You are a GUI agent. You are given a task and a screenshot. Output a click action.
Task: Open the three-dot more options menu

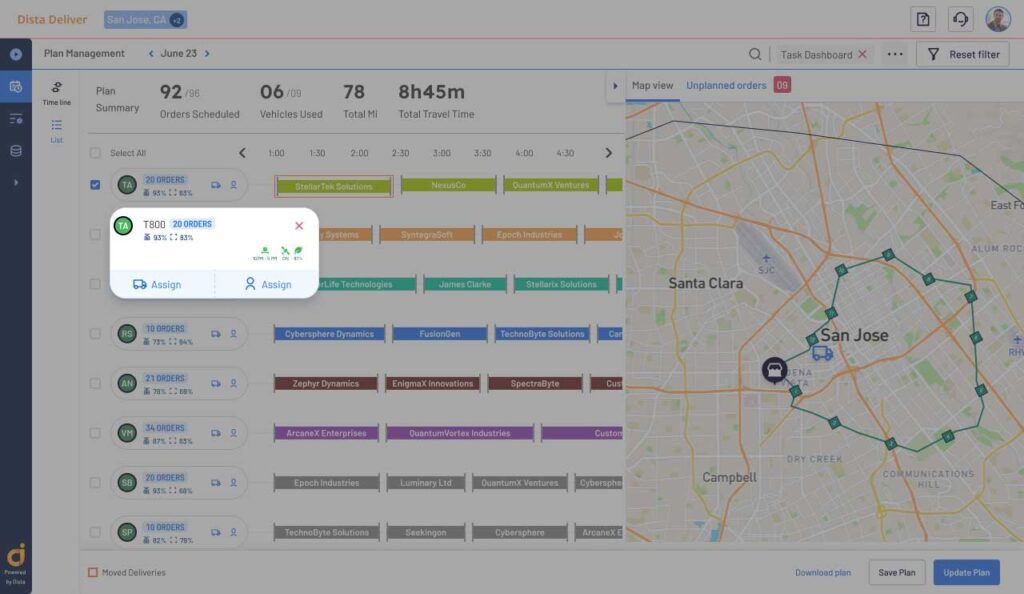895,54
